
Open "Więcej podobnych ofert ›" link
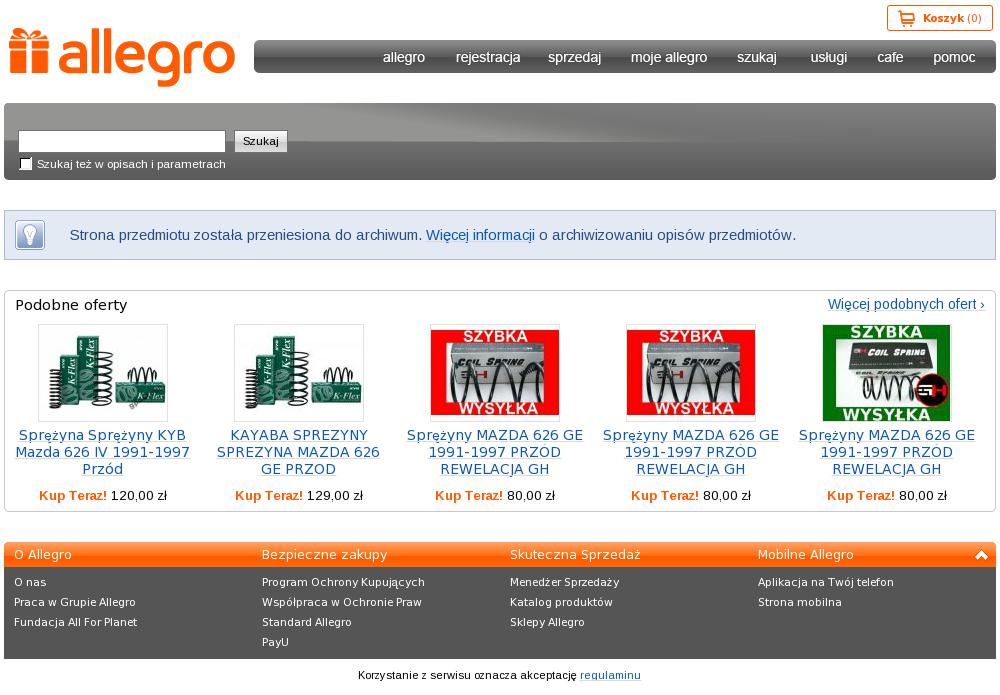[906, 304]
